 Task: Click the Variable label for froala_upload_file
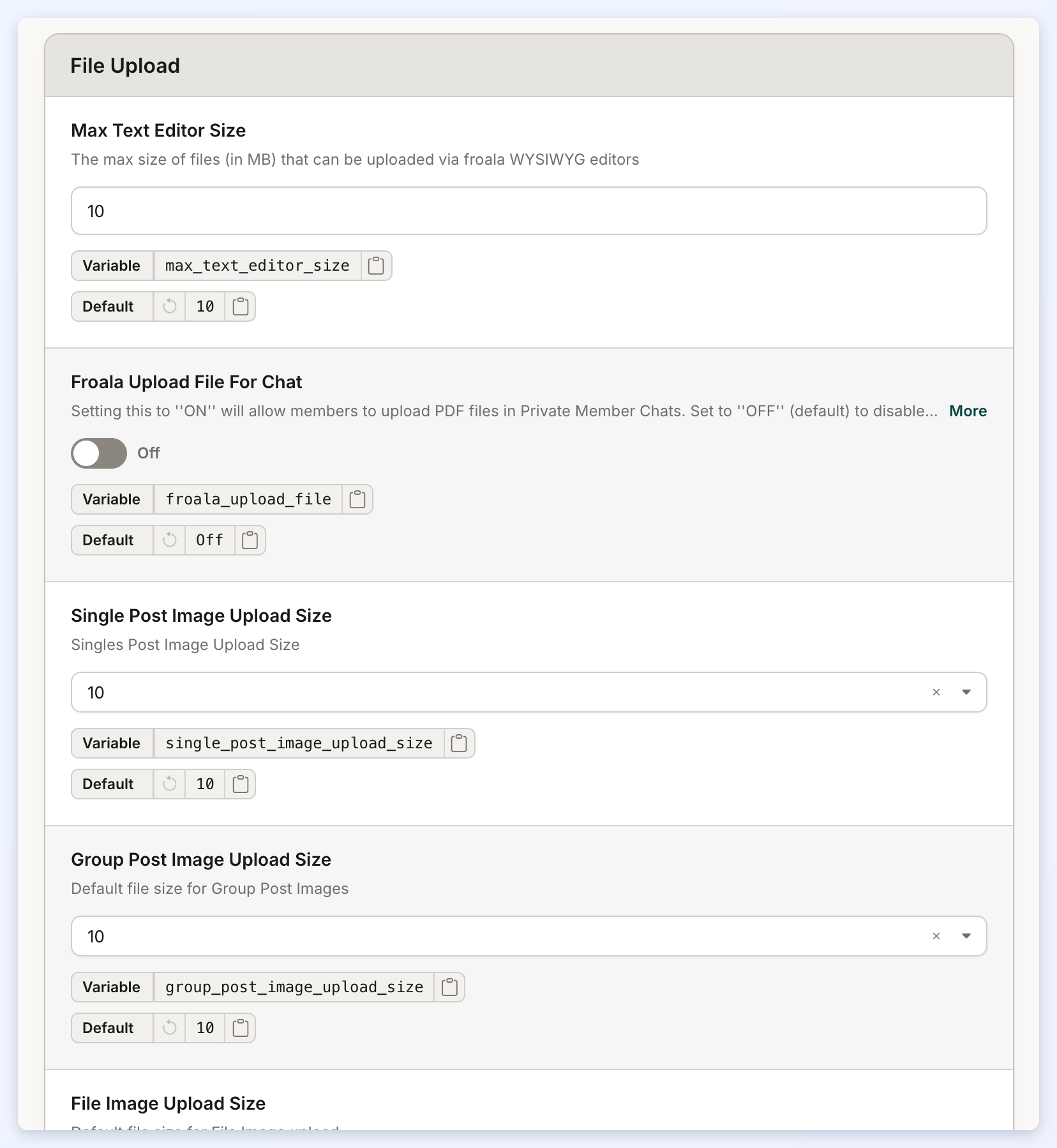click(x=112, y=499)
